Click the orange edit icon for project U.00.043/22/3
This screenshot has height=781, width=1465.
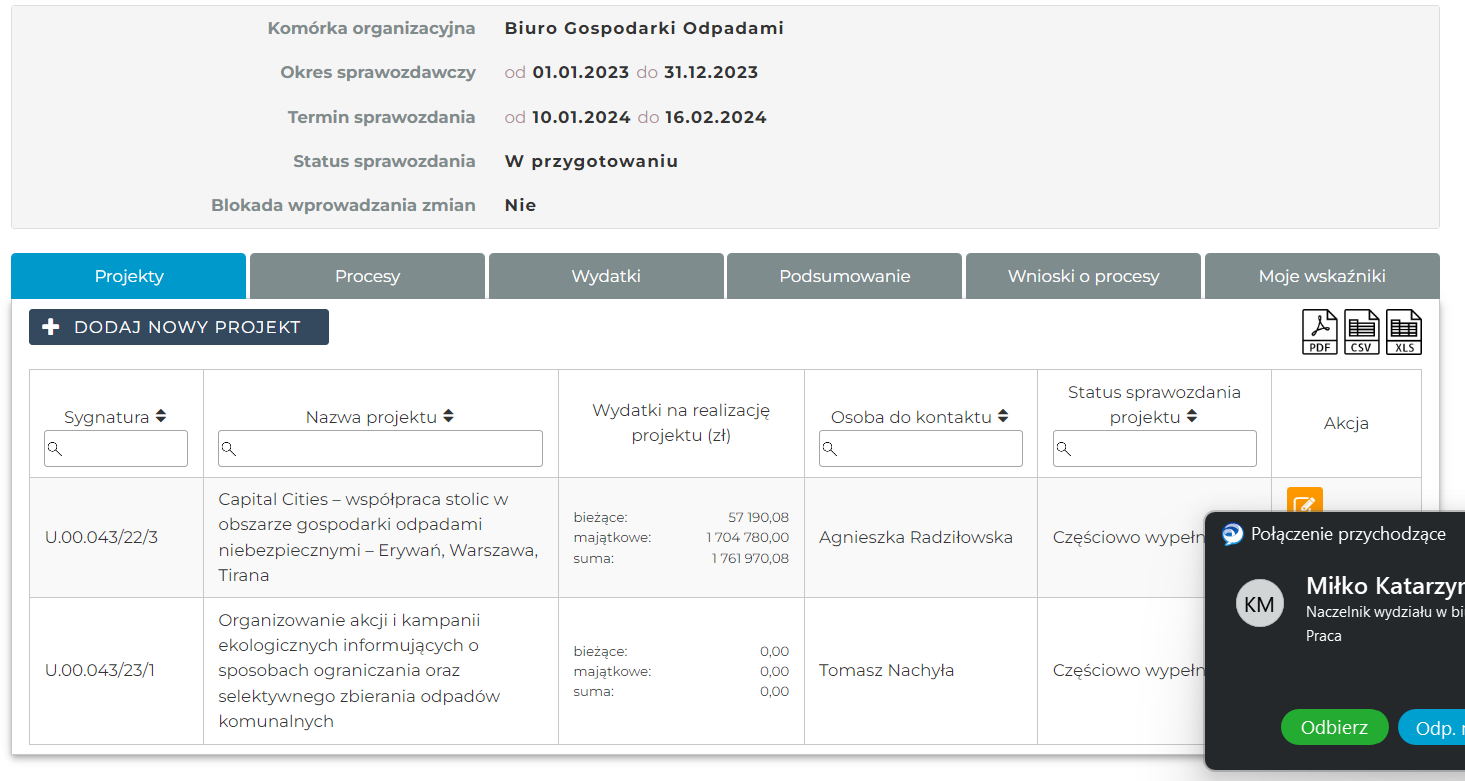[x=1304, y=501]
